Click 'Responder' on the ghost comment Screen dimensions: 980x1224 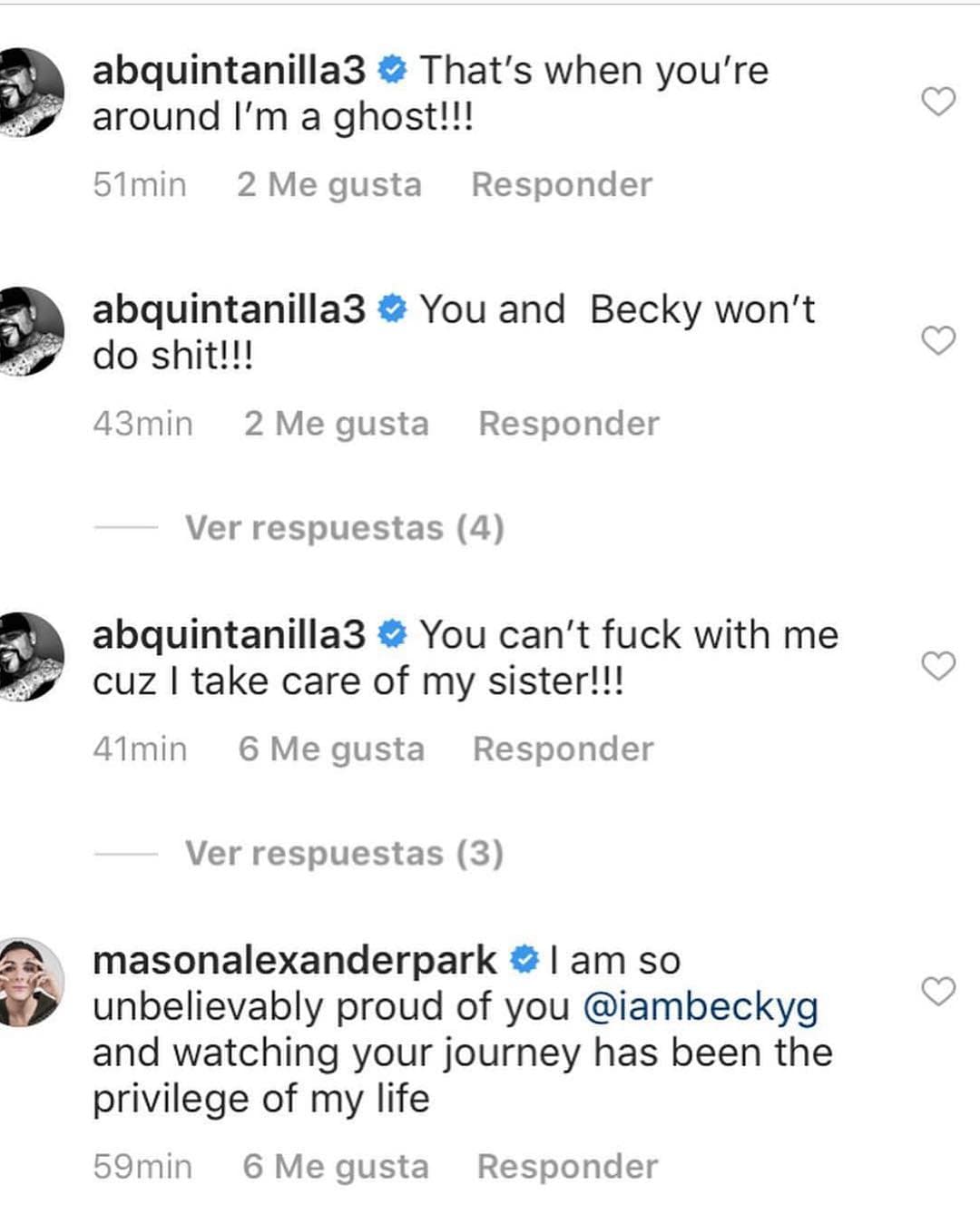(x=561, y=183)
